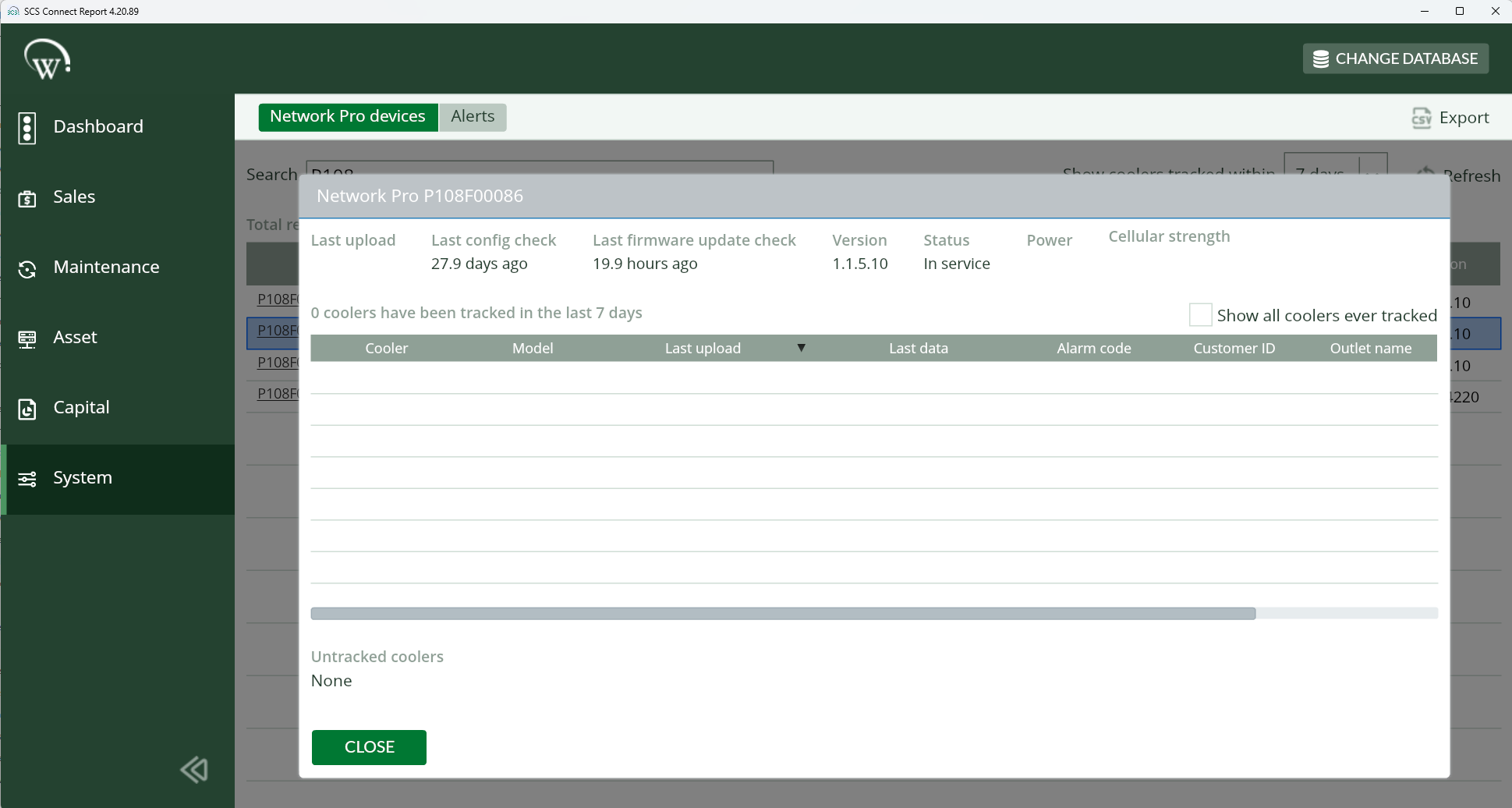Viewport: 1512px width, 808px height.
Task: Select the Network Pro devices tab
Action: tap(348, 117)
